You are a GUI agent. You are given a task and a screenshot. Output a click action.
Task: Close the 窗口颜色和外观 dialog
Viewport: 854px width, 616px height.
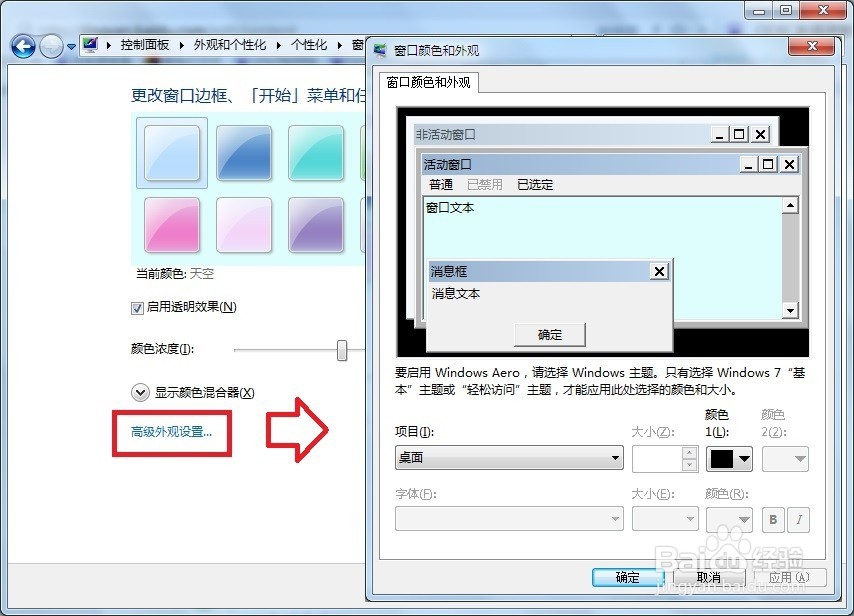pos(812,46)
